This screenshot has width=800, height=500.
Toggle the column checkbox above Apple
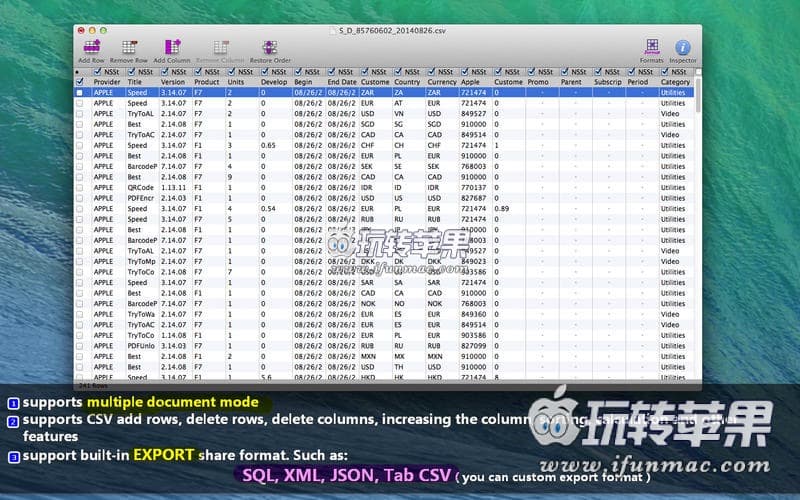tap(465, 72)
